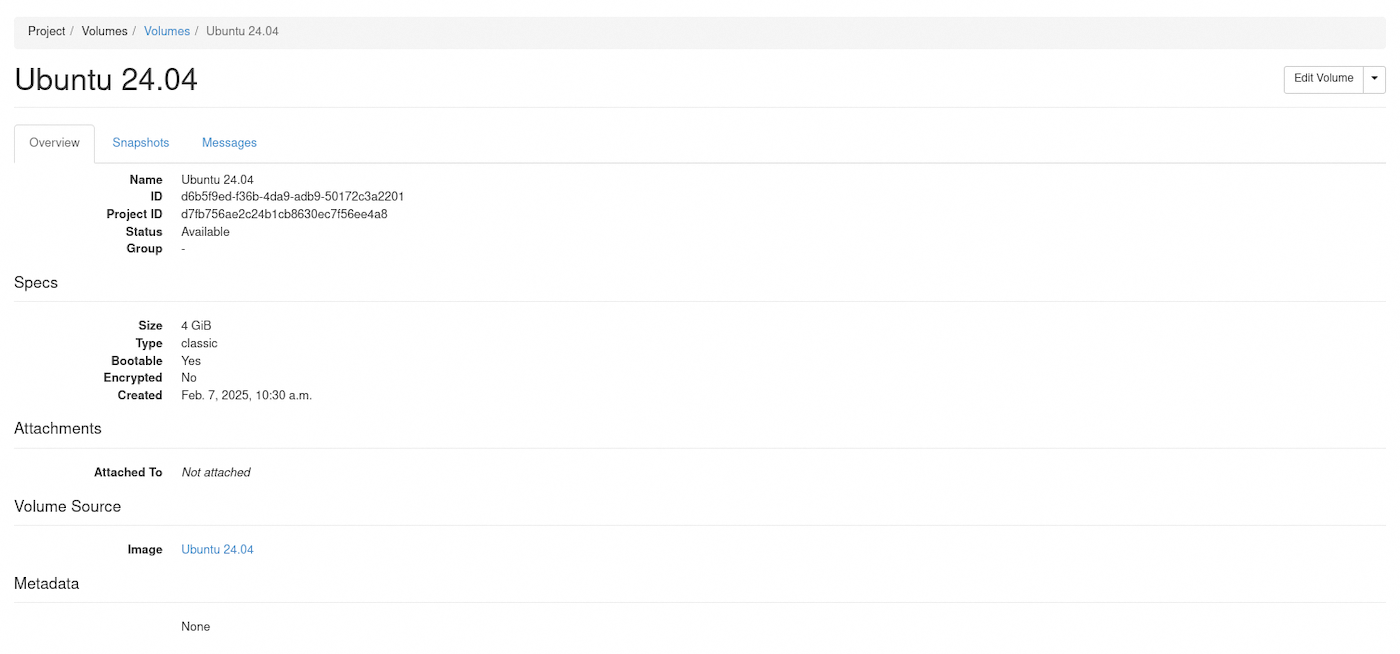Click the Volumes breadcrumb right after Project

[x=104, y=31]
